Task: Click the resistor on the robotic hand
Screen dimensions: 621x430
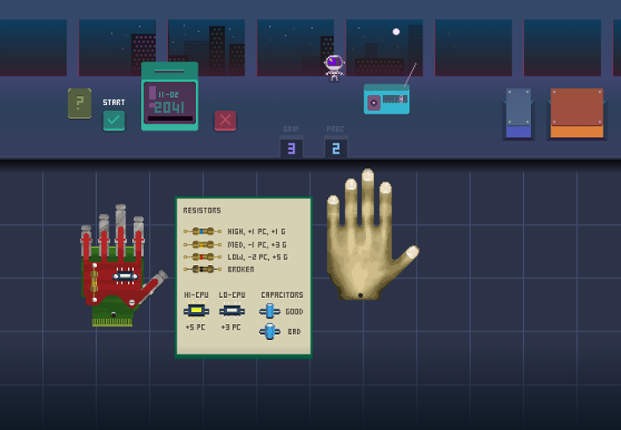Action: [94, 282]
